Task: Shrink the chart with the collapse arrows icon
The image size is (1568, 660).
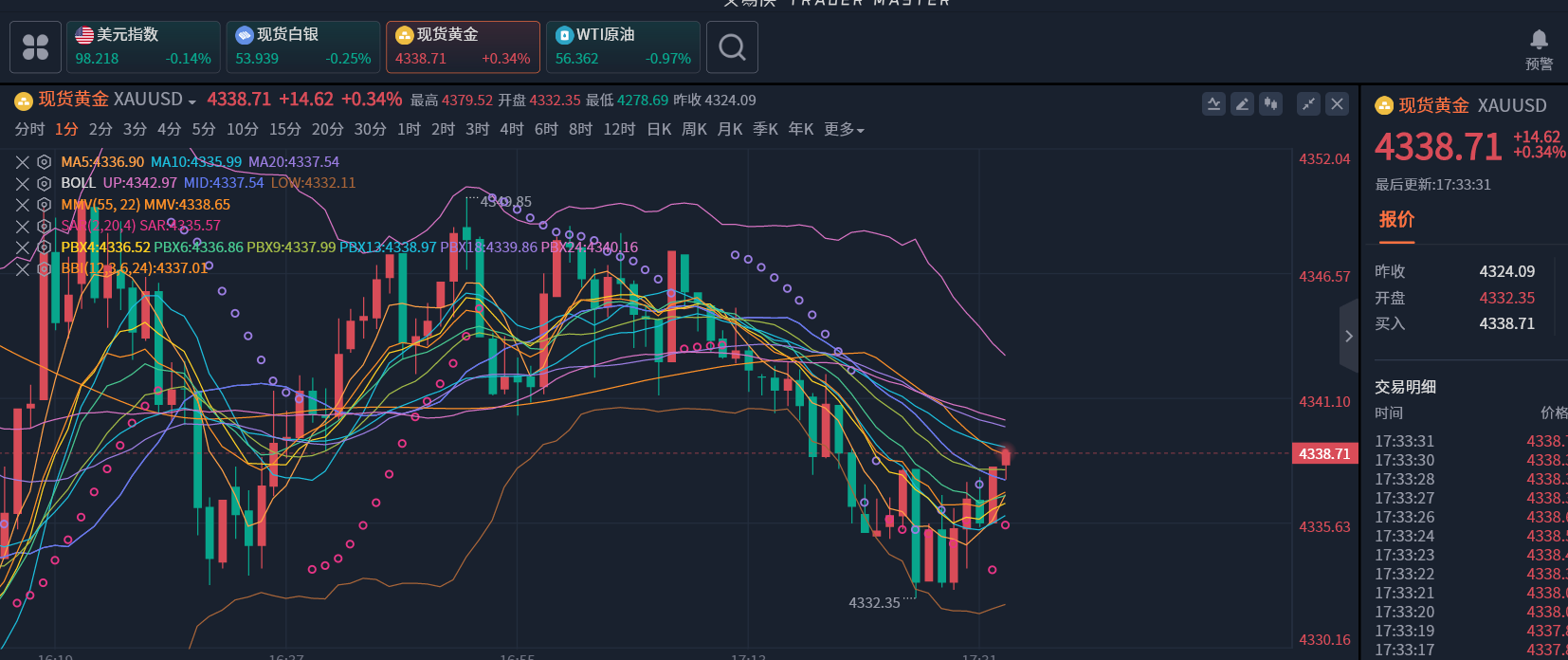Action: [1308, 104]
